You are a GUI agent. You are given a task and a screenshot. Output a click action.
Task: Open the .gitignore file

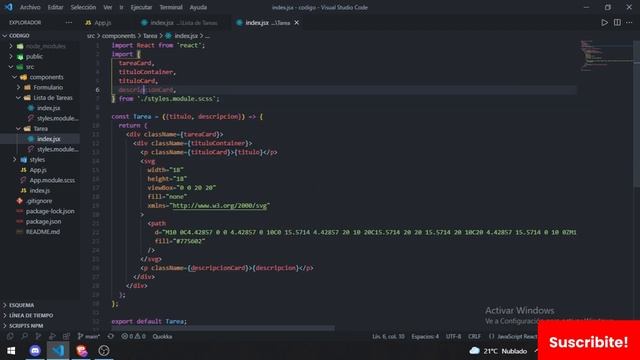[x=38, y=201]
